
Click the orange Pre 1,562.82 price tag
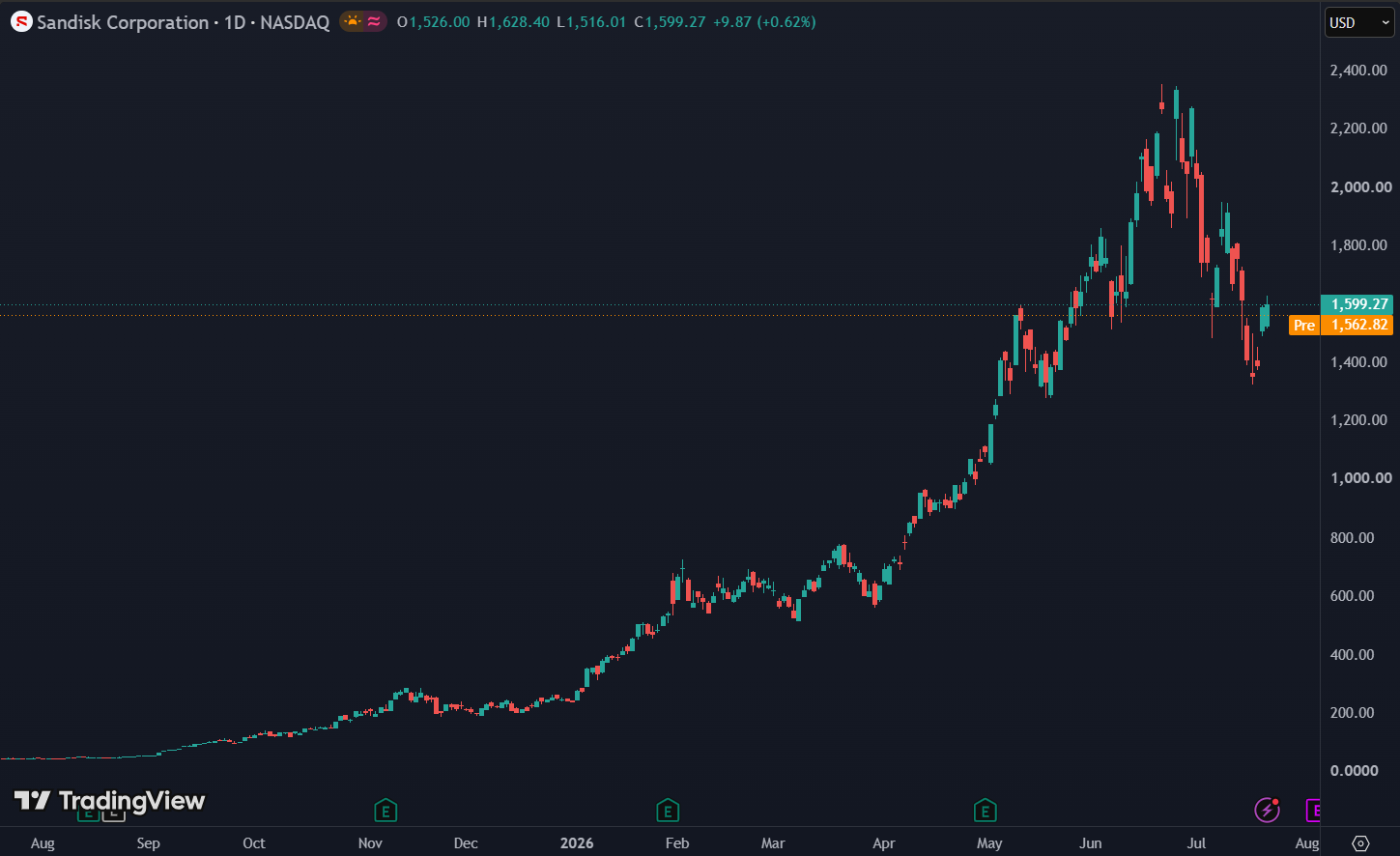click(x=1341, y=325)
